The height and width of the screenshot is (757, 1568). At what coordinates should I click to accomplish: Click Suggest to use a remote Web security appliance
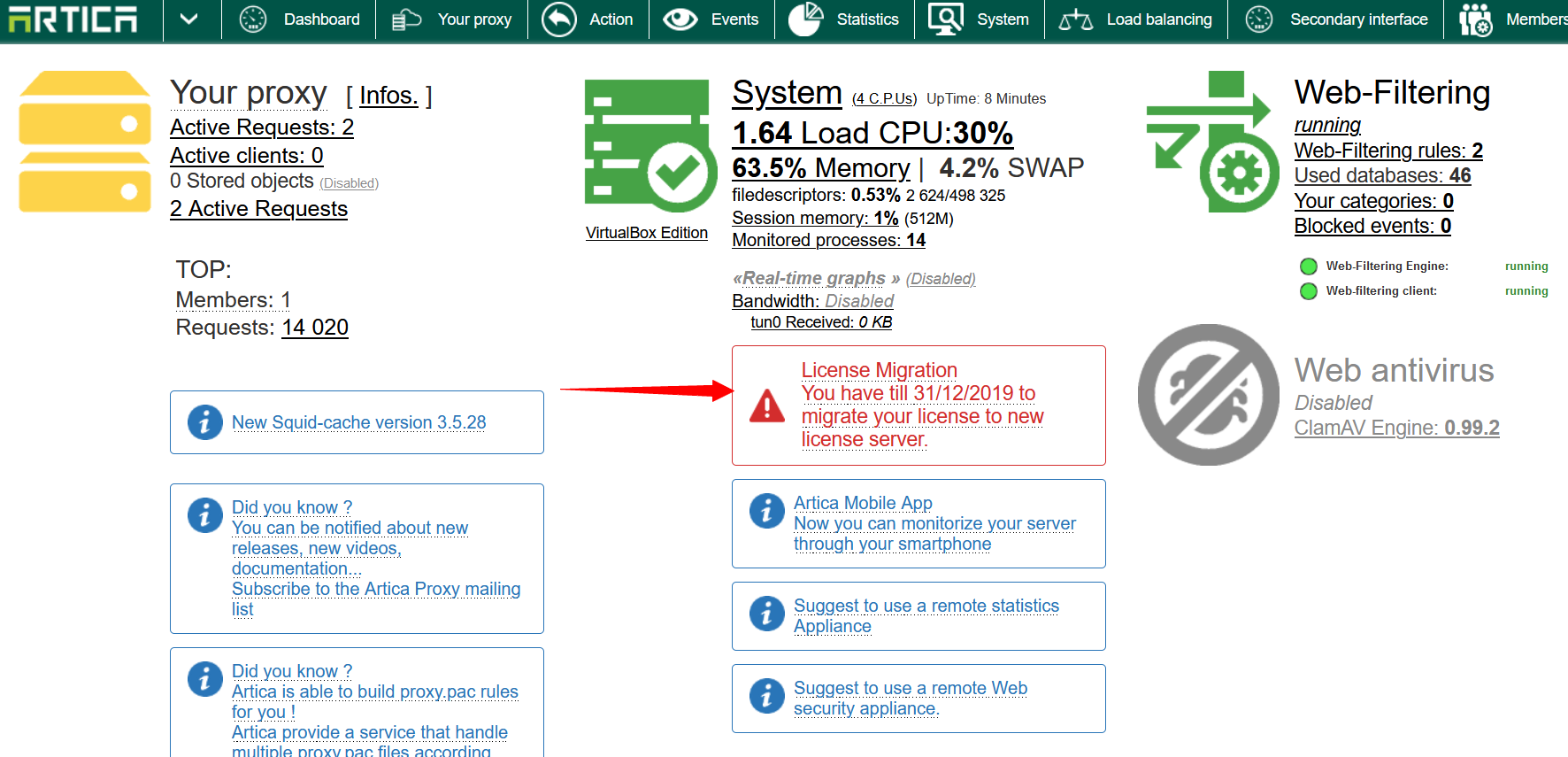coord(911,699)
